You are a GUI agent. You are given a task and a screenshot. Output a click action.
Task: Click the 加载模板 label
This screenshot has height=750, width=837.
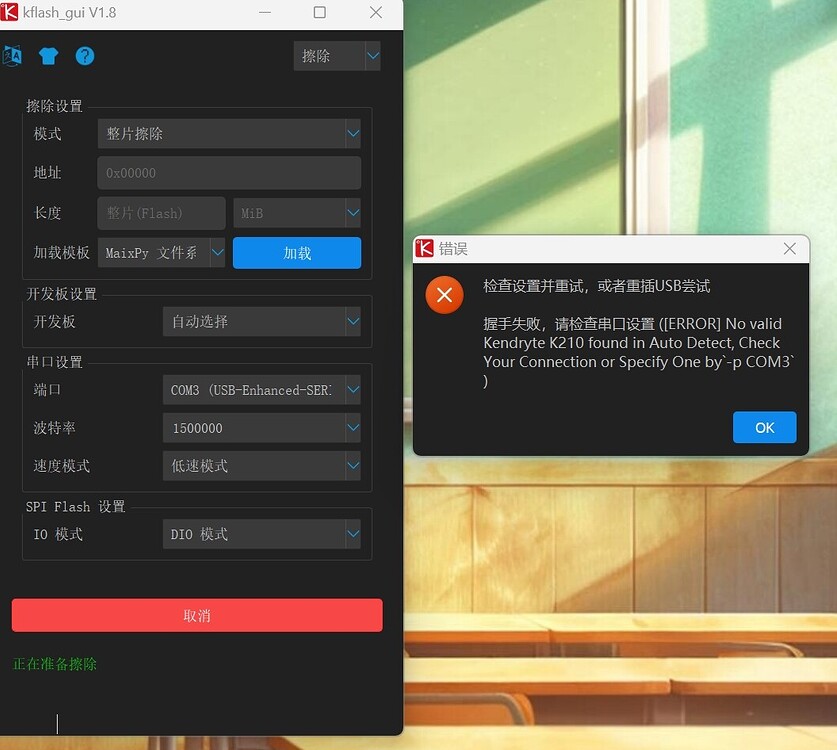coord(61,252)
